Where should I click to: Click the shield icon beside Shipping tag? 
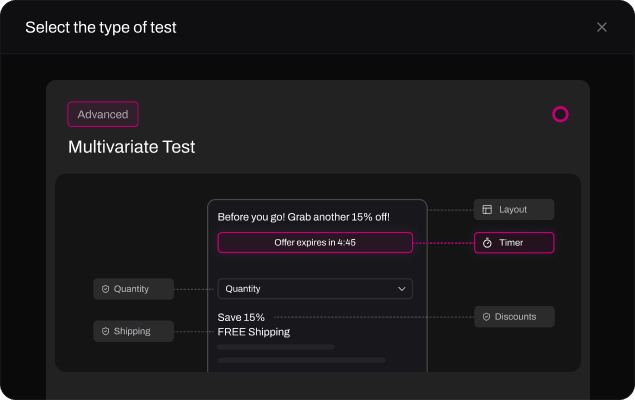105,331
